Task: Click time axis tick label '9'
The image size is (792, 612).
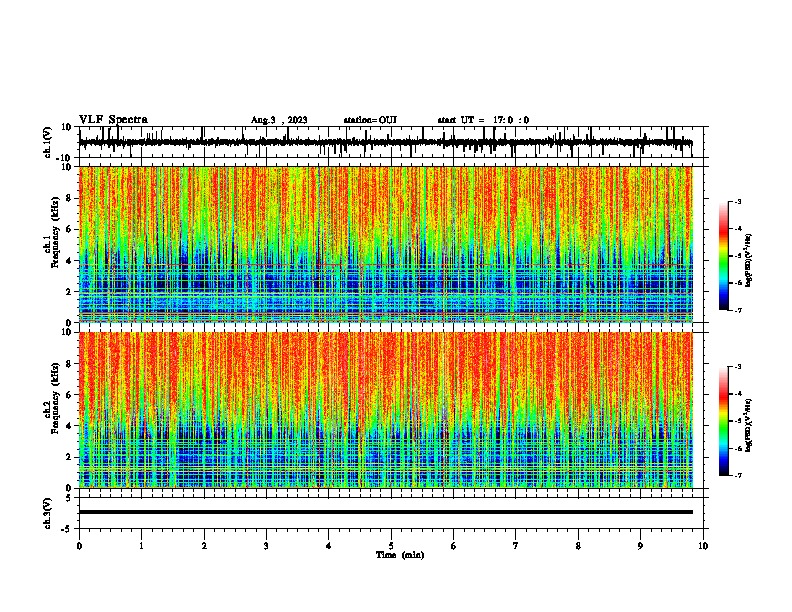Action: (640, 546)
